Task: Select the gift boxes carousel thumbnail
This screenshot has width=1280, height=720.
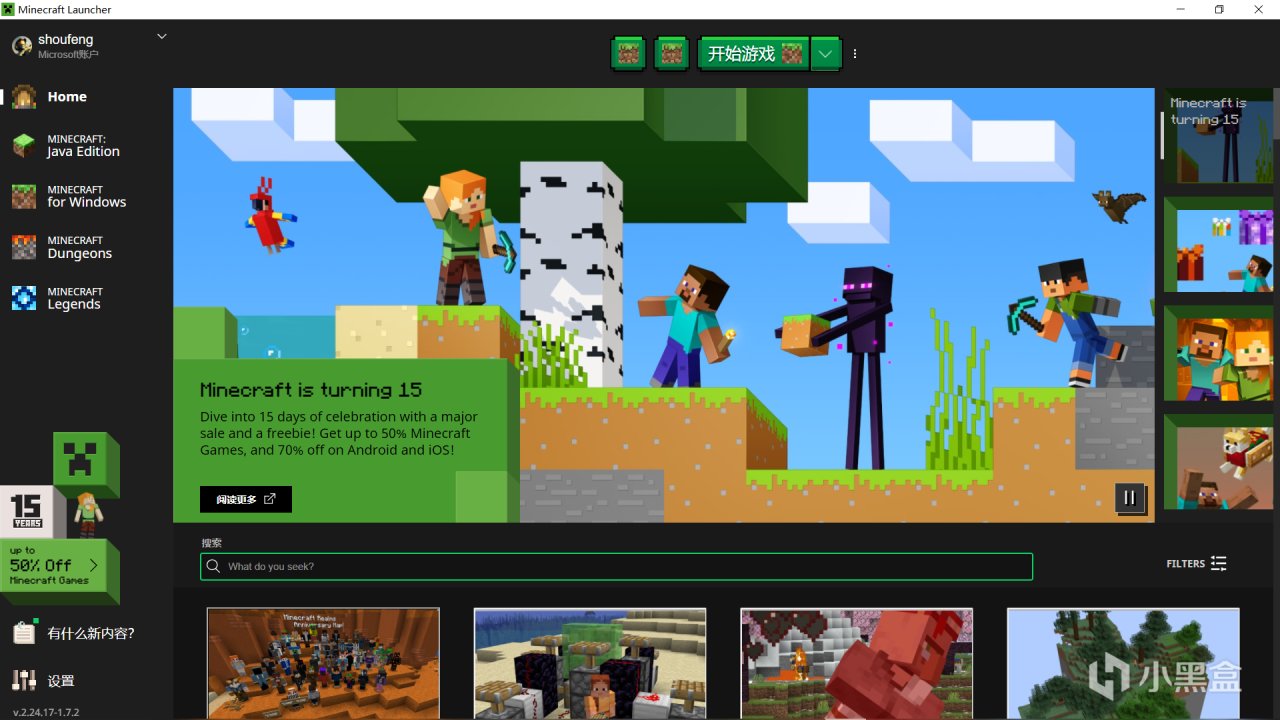Action: [x=1218, y=246]
